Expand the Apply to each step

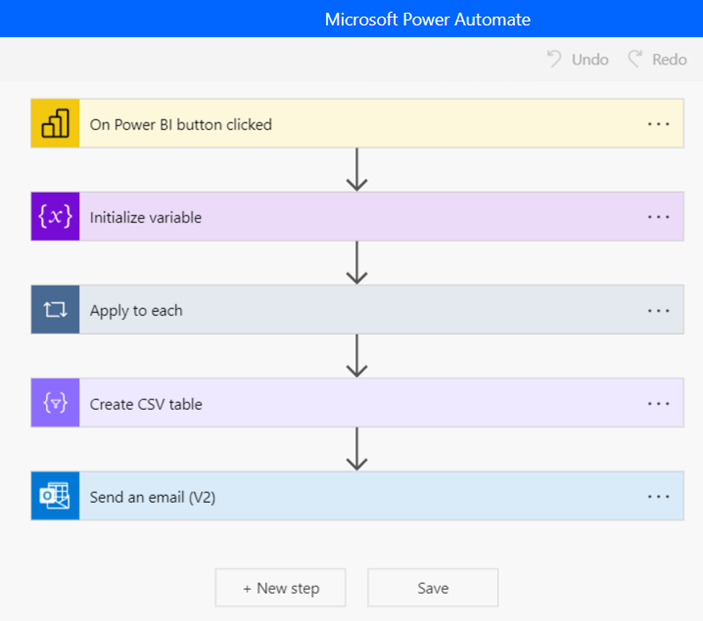[357, 309]
